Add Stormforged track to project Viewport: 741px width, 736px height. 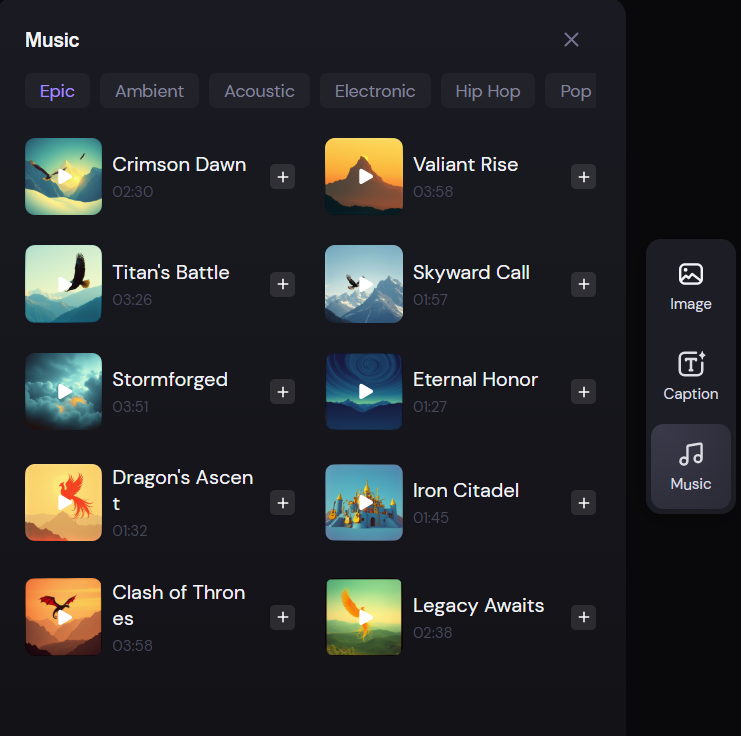click(x=283, y=392)
